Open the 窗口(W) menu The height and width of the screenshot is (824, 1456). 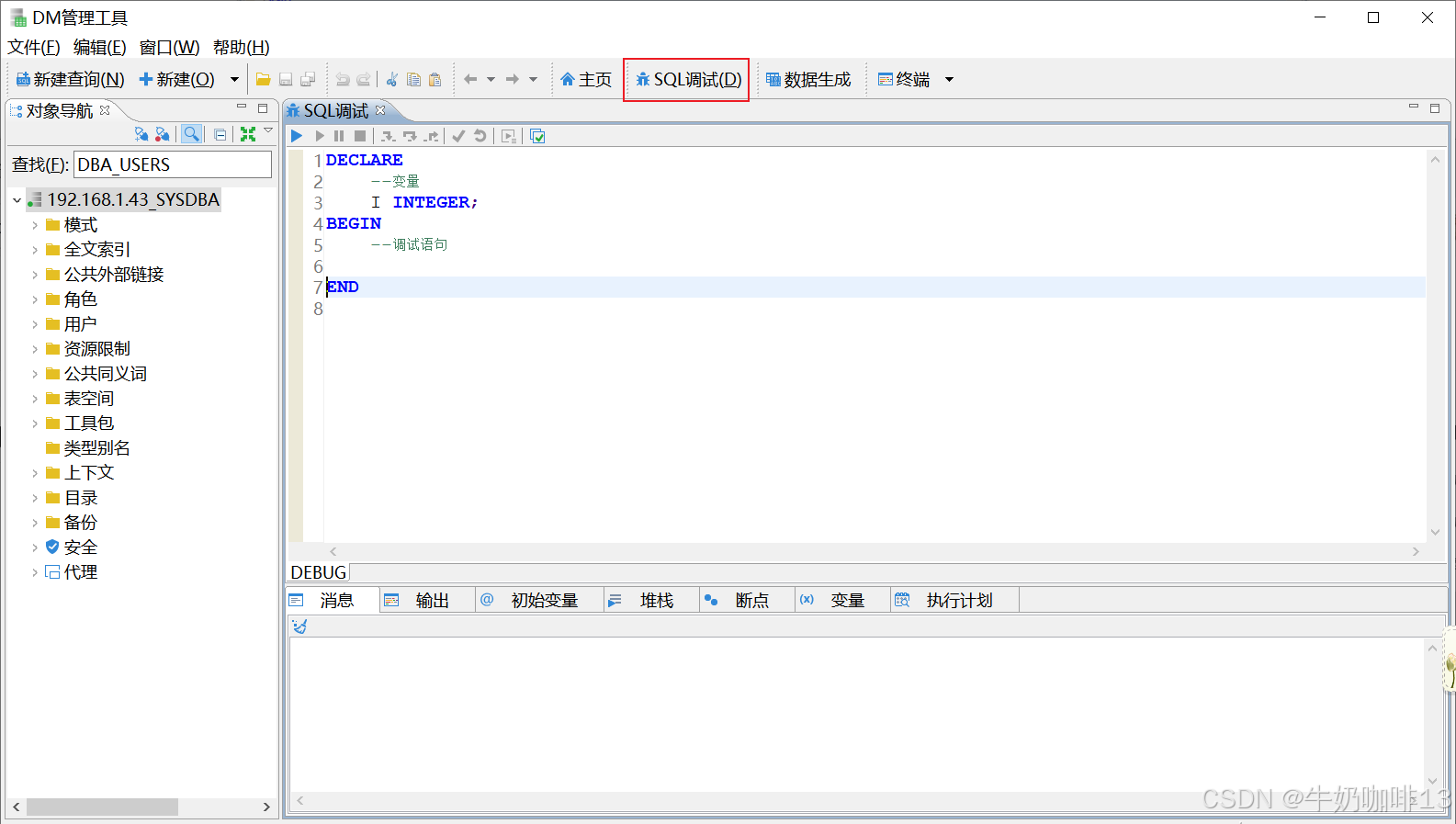coord(169,48)
